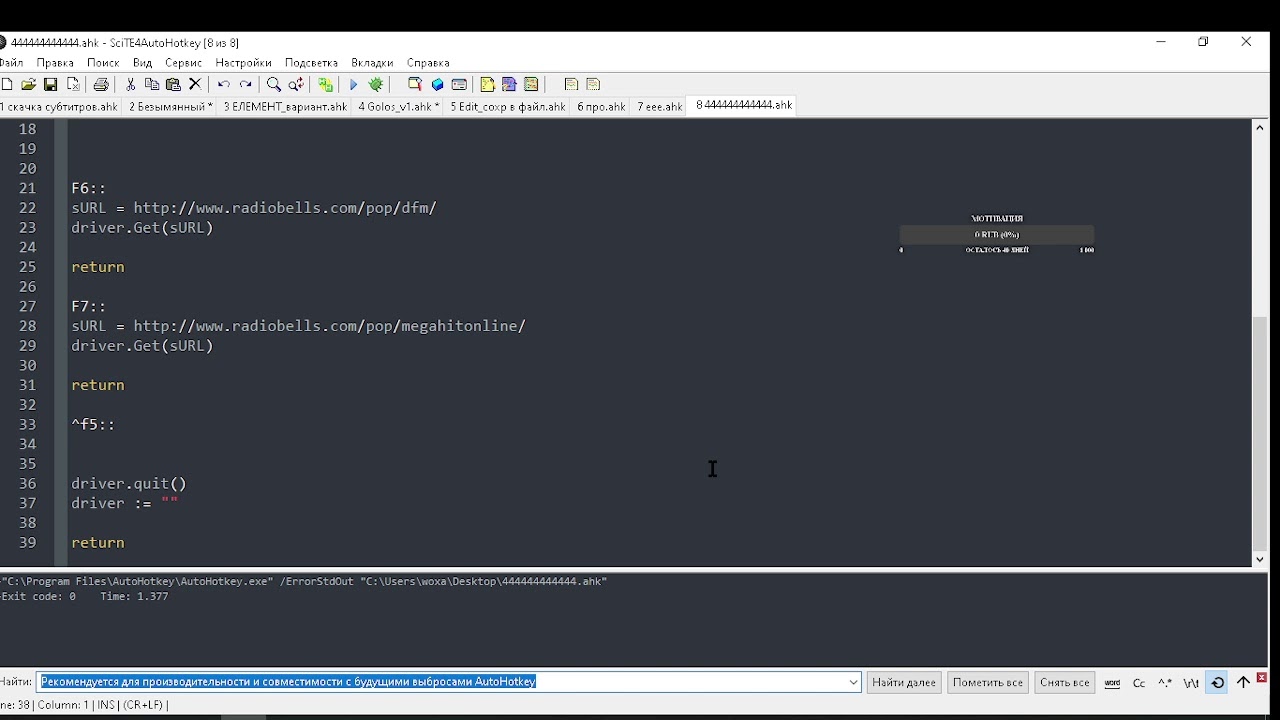Switch to tab 1 скачка субтитров.ahk
This screenshot has width=1280, height=720.
tap(60, 107)
